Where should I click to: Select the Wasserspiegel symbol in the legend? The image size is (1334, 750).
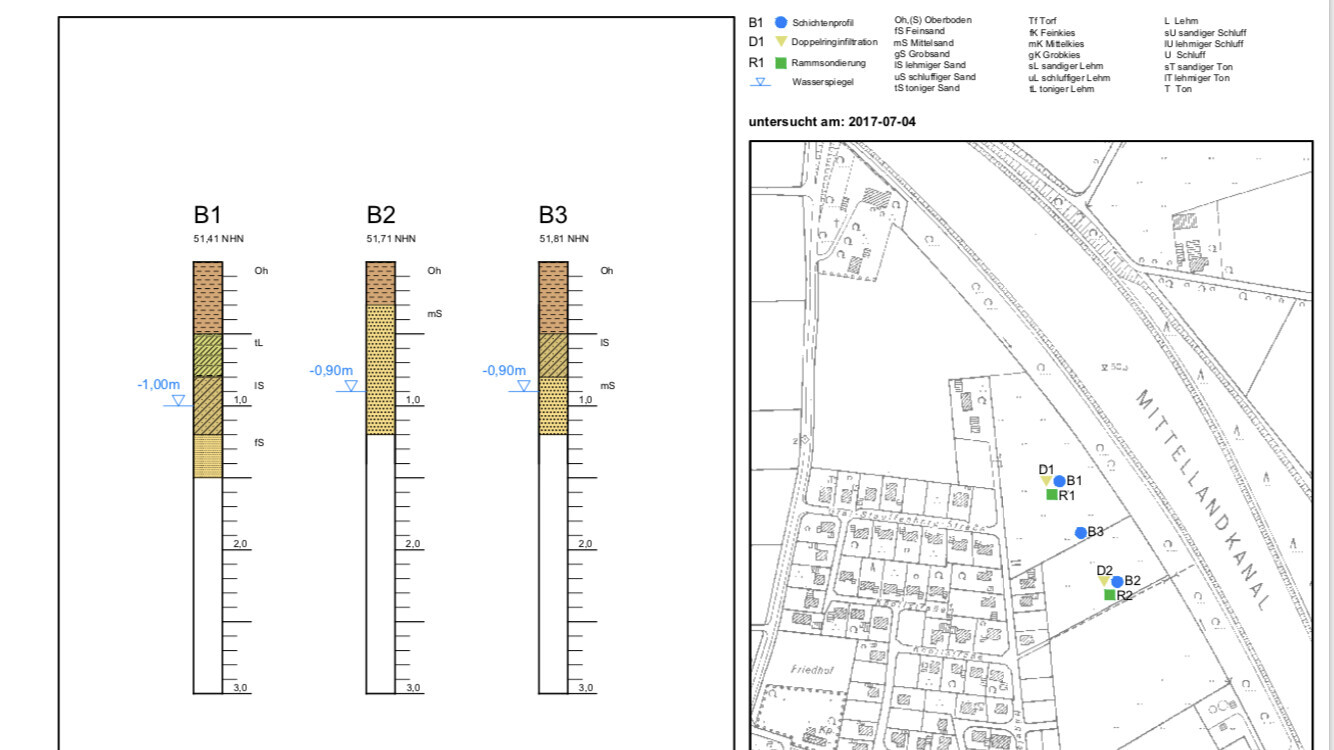click(x=761, y=82)
